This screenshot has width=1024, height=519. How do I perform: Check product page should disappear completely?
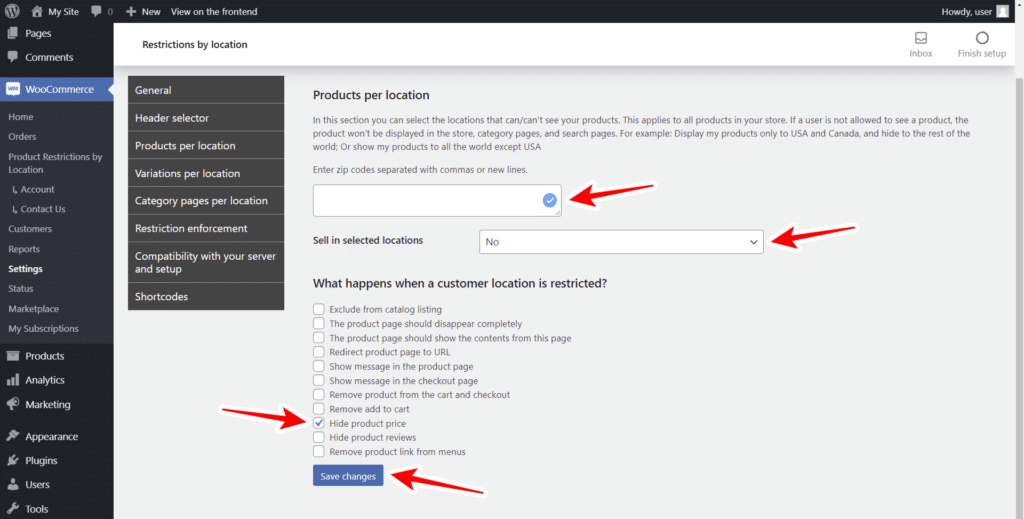pyautogui.click(x=319, y=323)
